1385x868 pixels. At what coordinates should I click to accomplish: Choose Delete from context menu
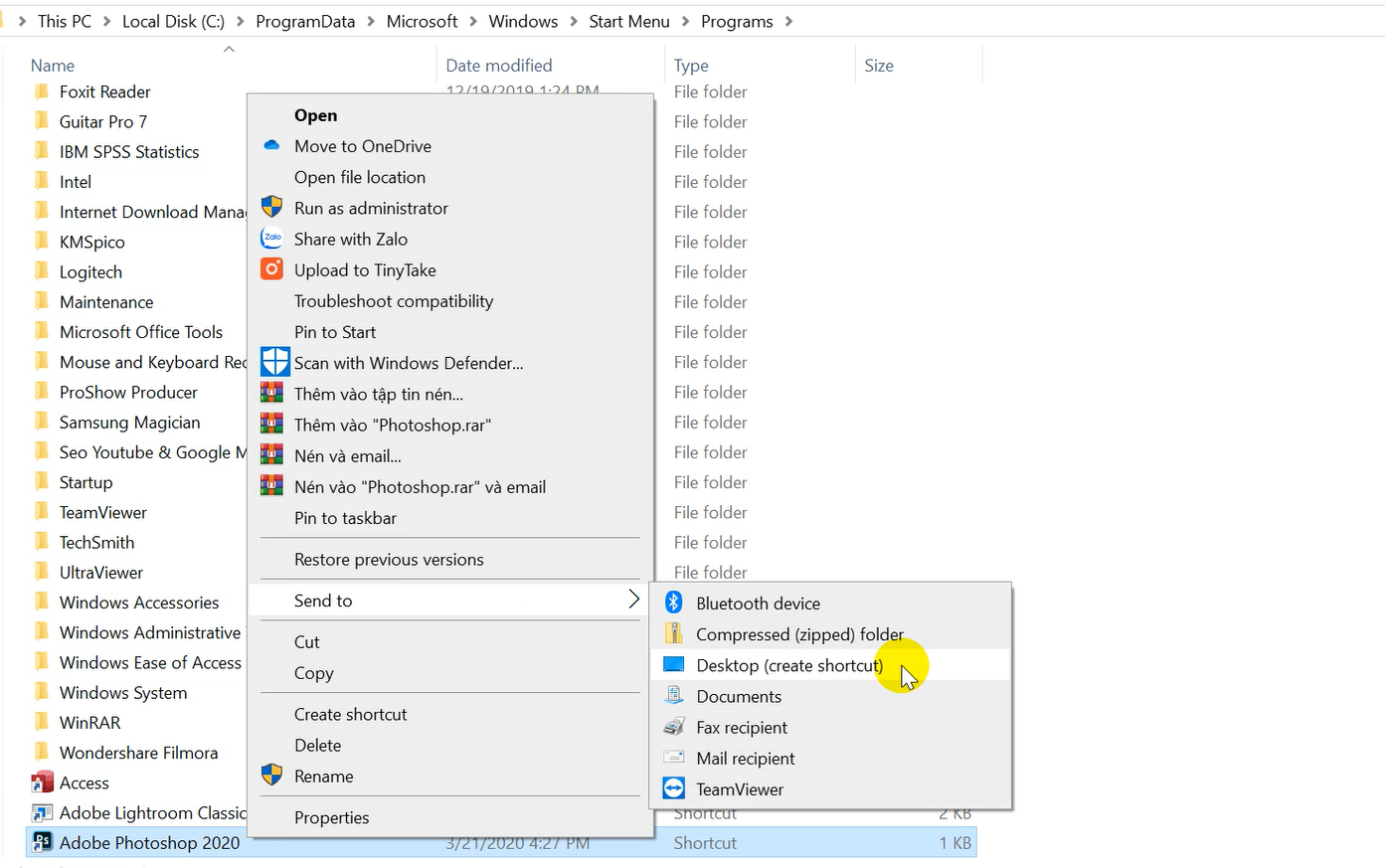317,745
